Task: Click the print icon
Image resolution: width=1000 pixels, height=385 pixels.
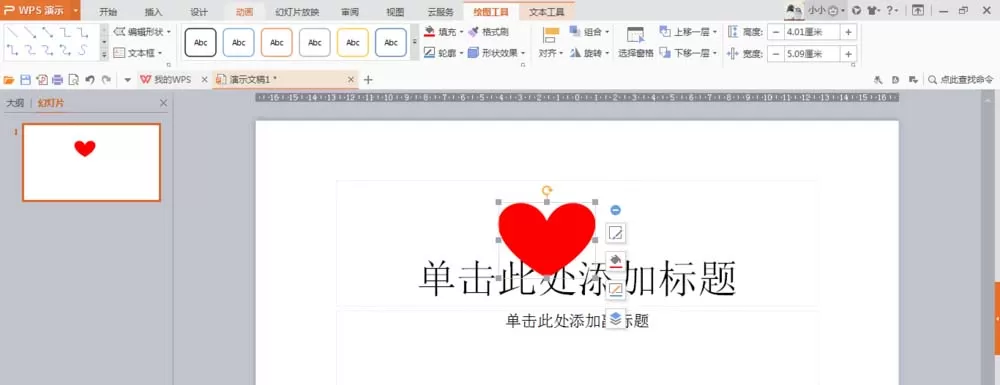Action: point(57,80)
